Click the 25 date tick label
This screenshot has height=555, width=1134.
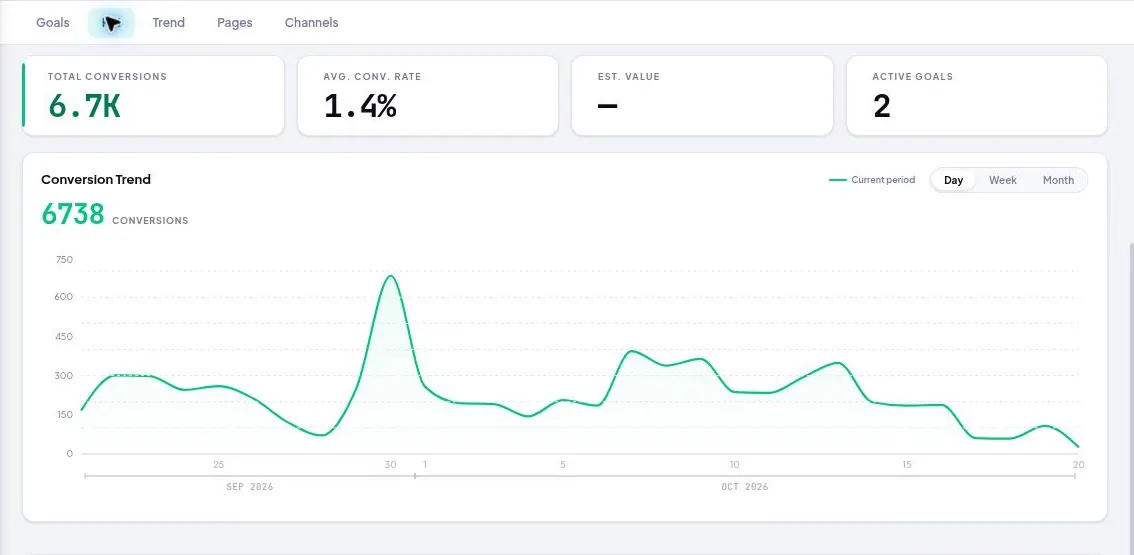[x=218, y=465]
